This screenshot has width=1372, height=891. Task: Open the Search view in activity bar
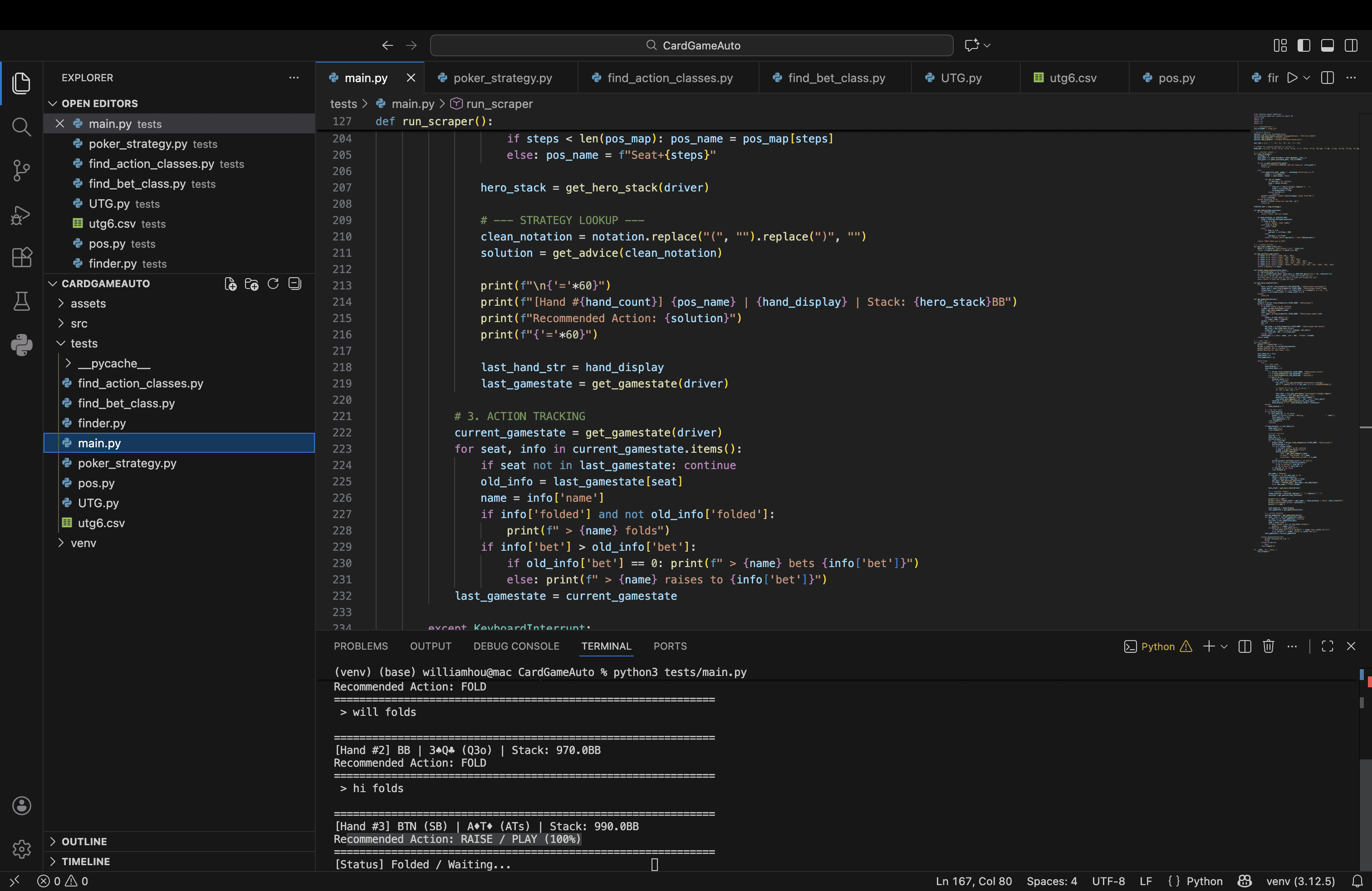[x=21, y=127]
